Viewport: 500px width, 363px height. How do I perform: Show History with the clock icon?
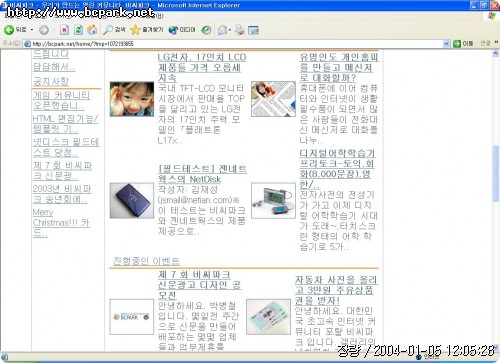coord(206,30)
